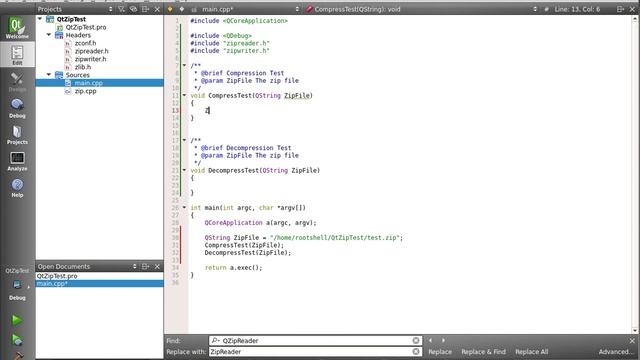Open the main.cpp file selector dropdown
The image size is (640, 360).
(x=297, y=9)
